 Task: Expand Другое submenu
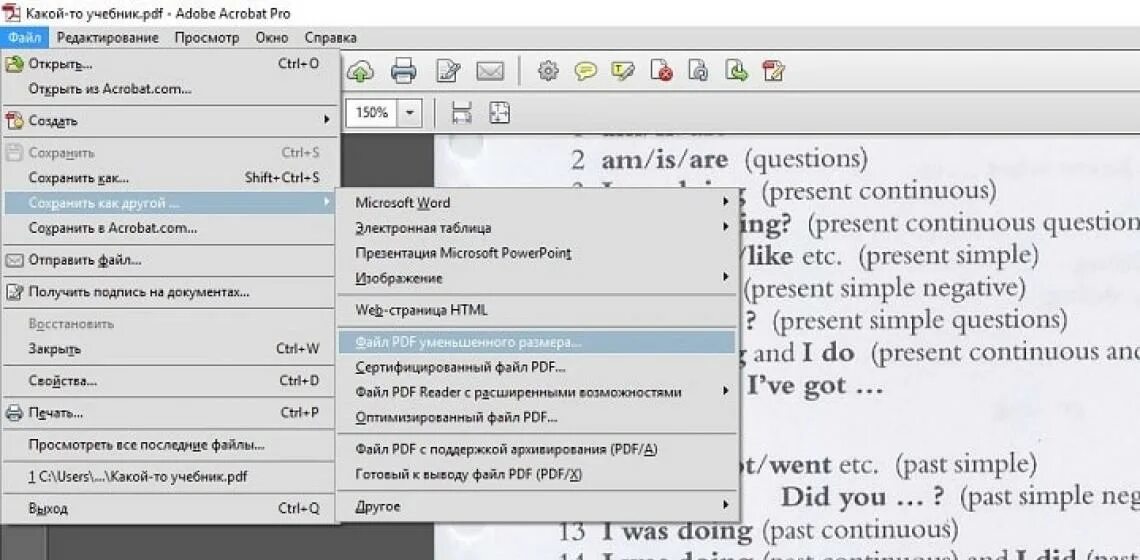pyautogui.click(x=537, y=506)
